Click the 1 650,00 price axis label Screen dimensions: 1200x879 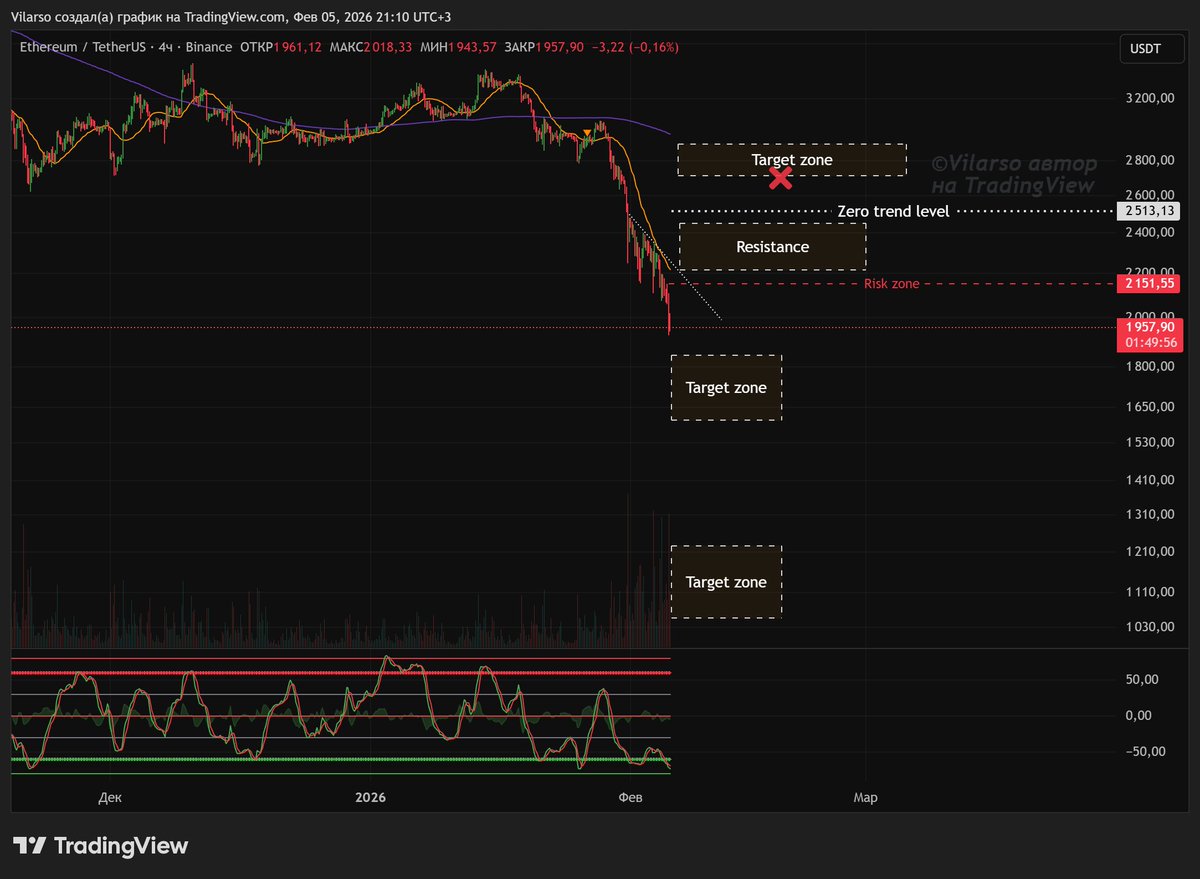[x=1149, y=407]
